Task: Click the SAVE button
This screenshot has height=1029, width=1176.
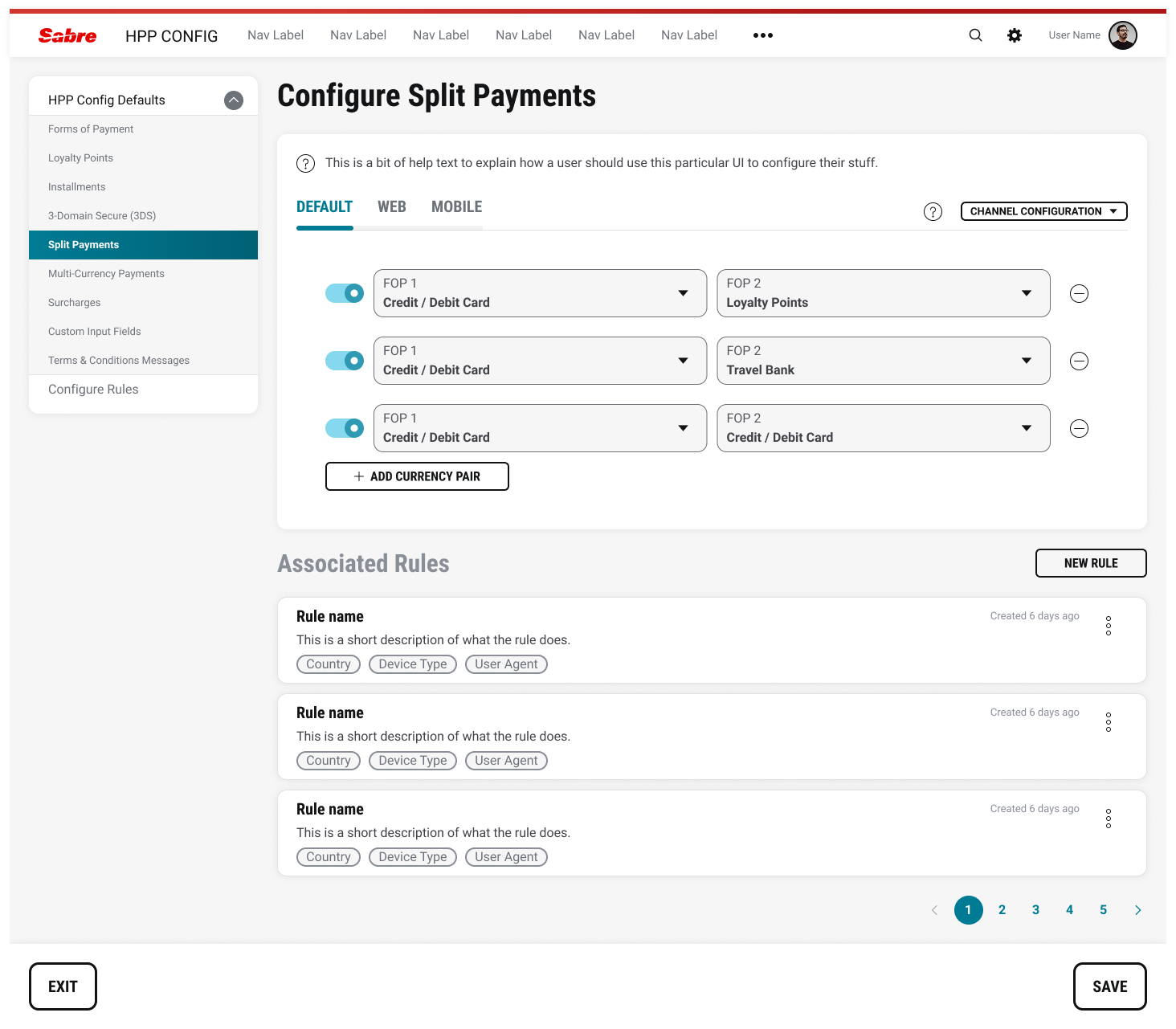Action: coord(1110,986)
